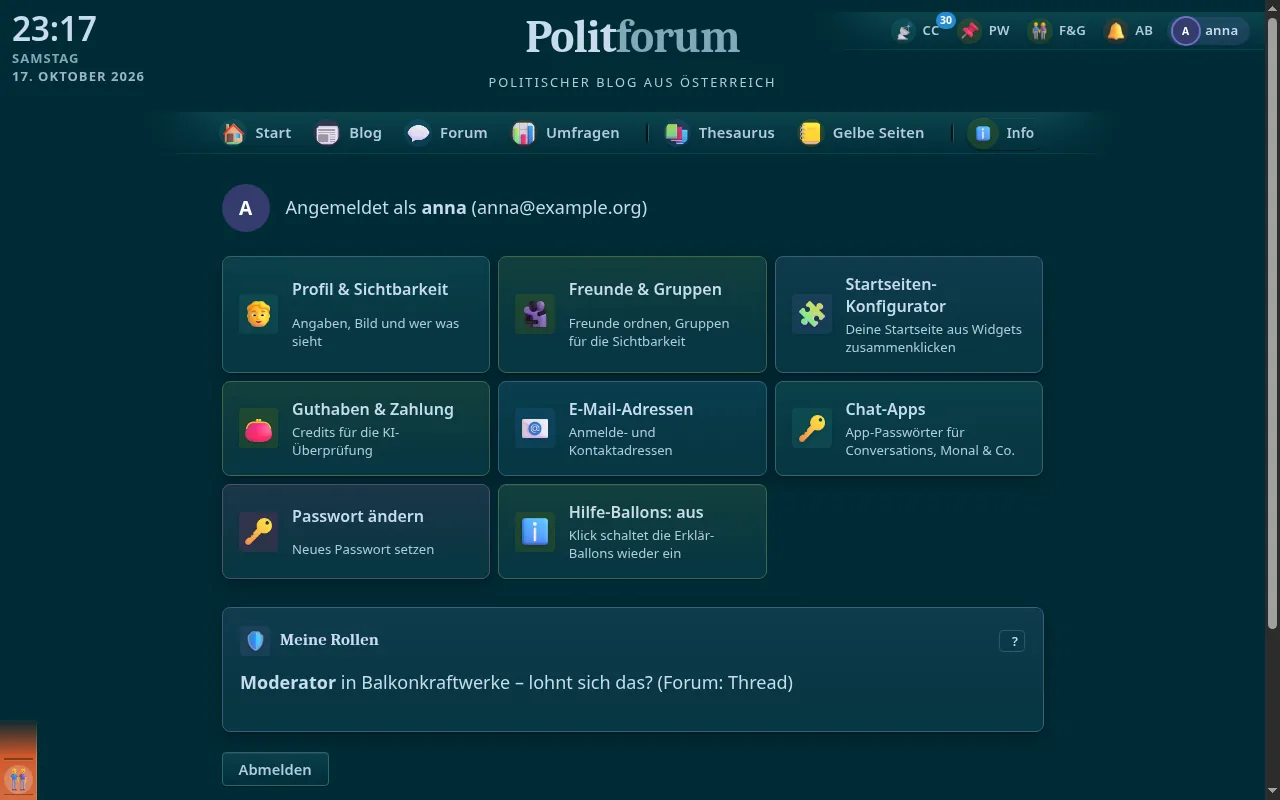Open the anna user menu
This screenshot has height=800, width=1280.
click(x=1209, y=31)
